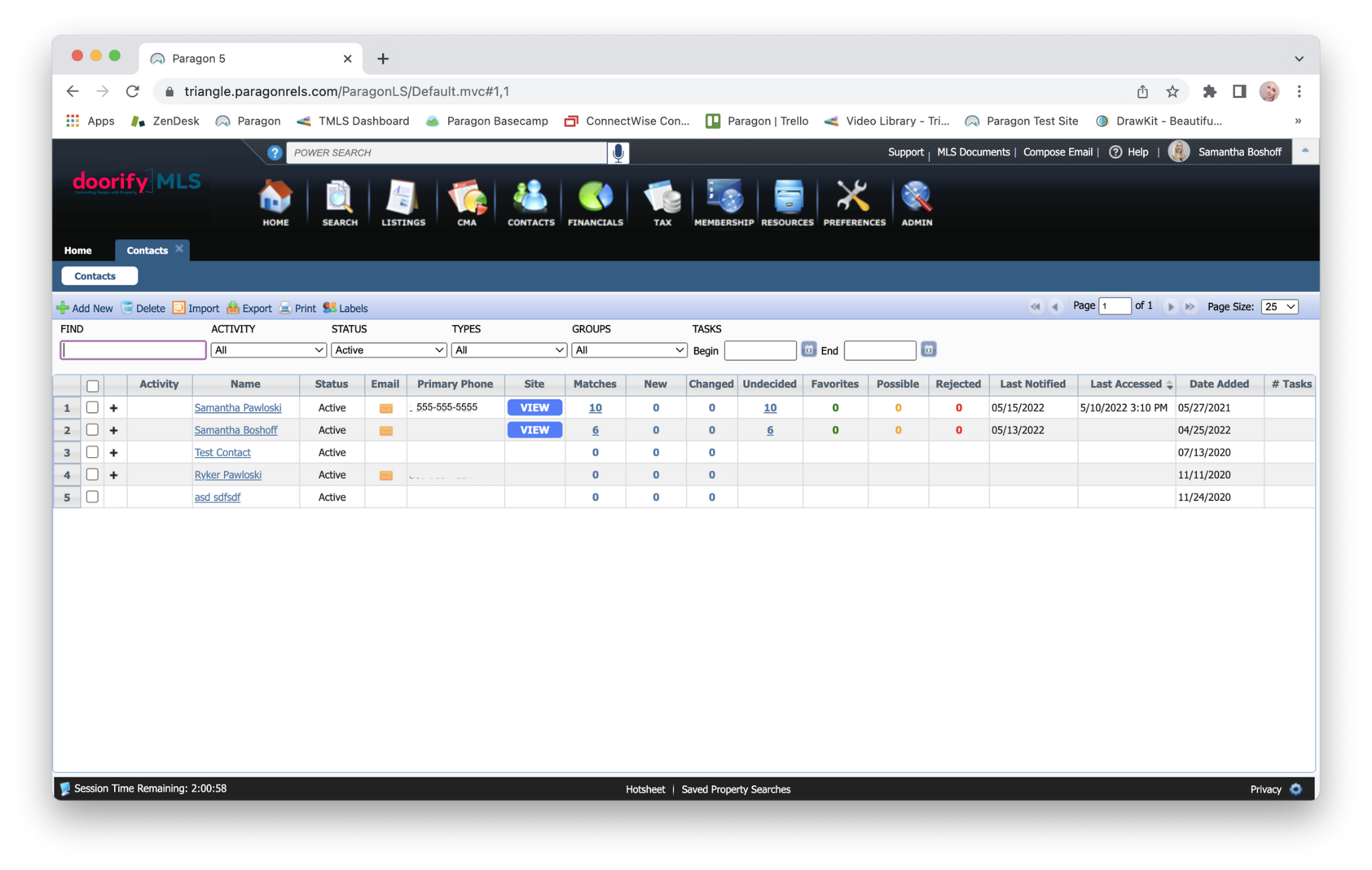Check the box for Ryker Pawloski
1372x870 pixels.
(93, 475)
